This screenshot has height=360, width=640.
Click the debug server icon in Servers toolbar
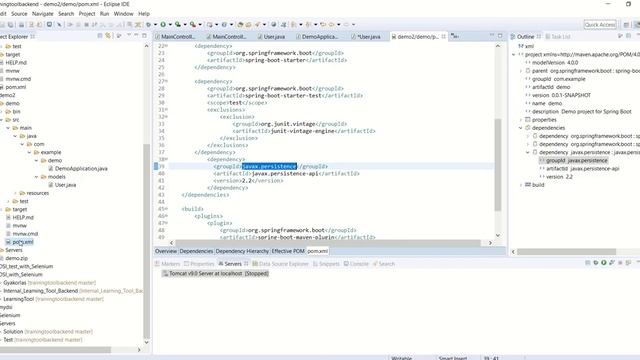click(596, 262)
